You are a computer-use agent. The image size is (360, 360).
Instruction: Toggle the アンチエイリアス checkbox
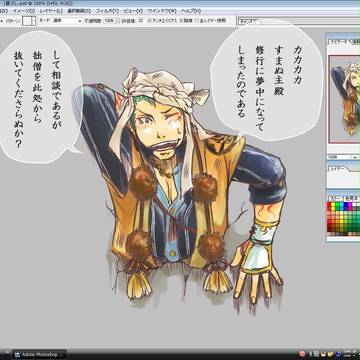[149, 21]
